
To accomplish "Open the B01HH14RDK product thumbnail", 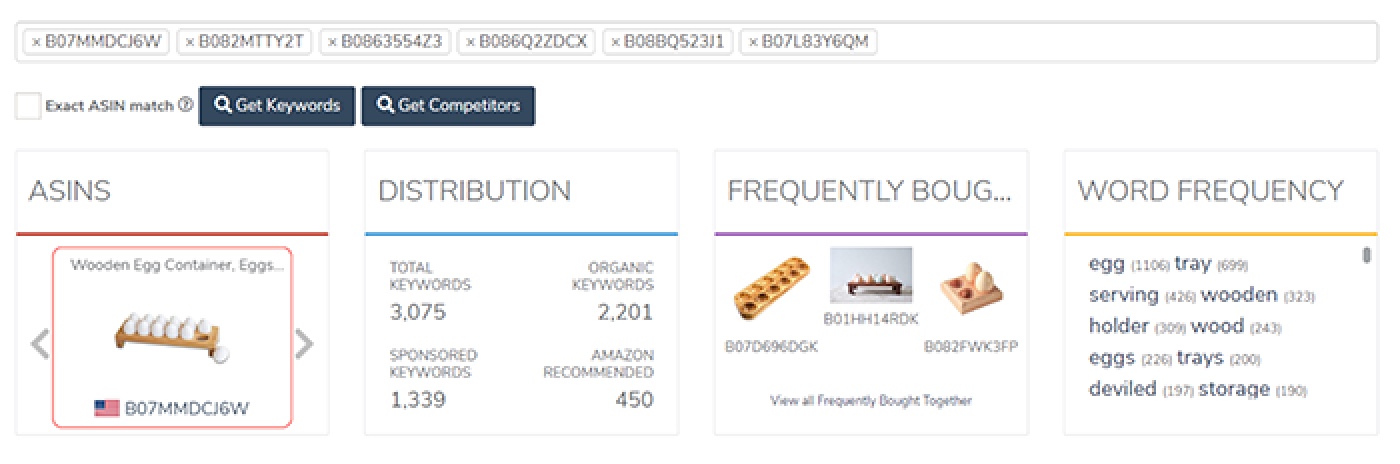I will (870, 277).
